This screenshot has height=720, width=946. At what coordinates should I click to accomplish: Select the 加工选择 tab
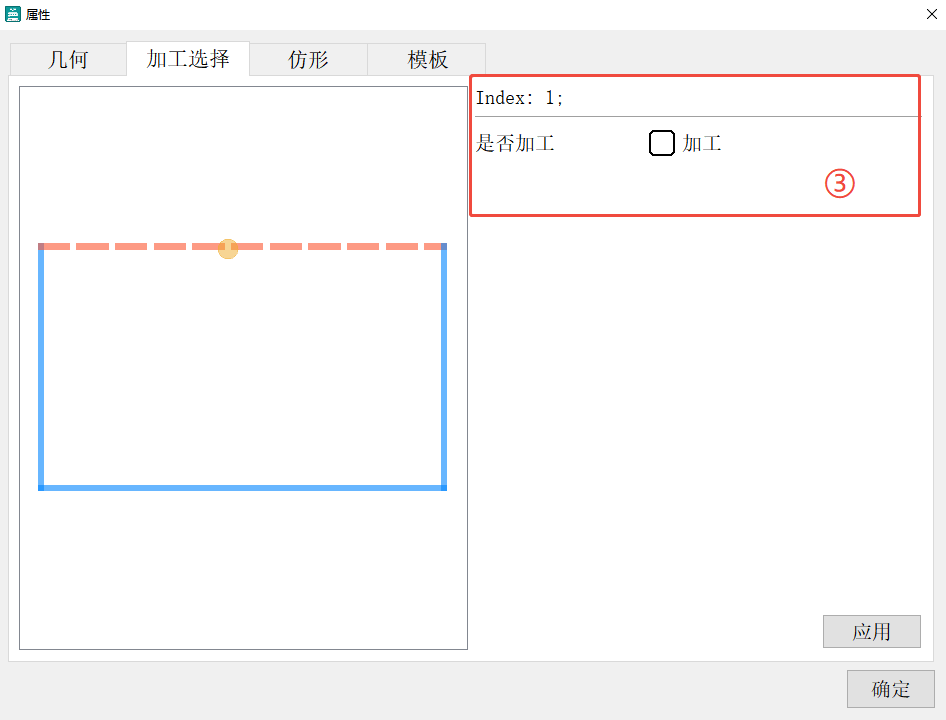188,59
